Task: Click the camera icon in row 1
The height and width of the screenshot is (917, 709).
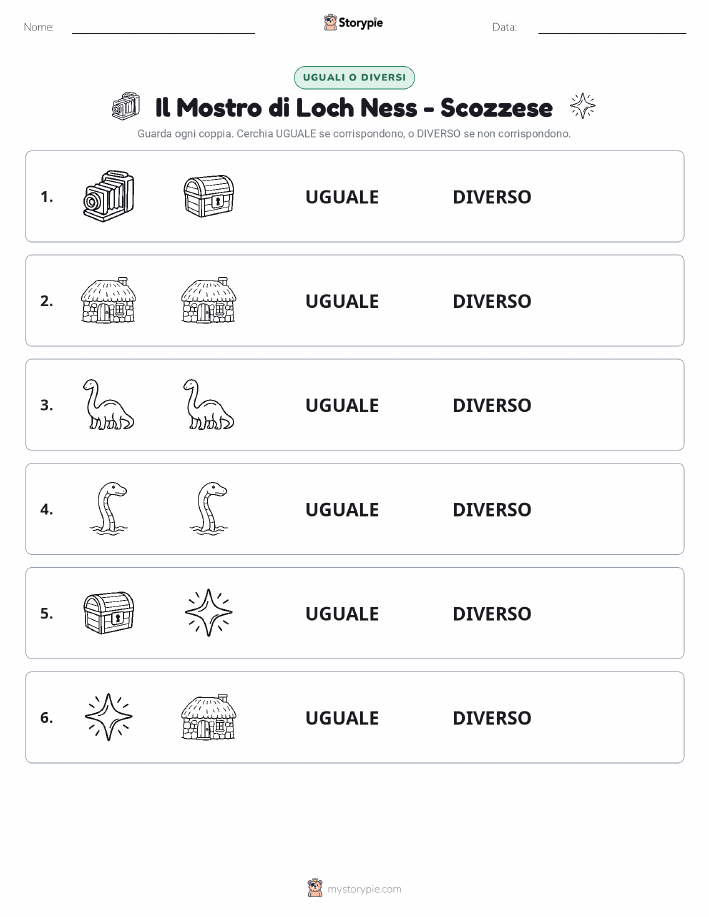Action: tap(108, 196)
